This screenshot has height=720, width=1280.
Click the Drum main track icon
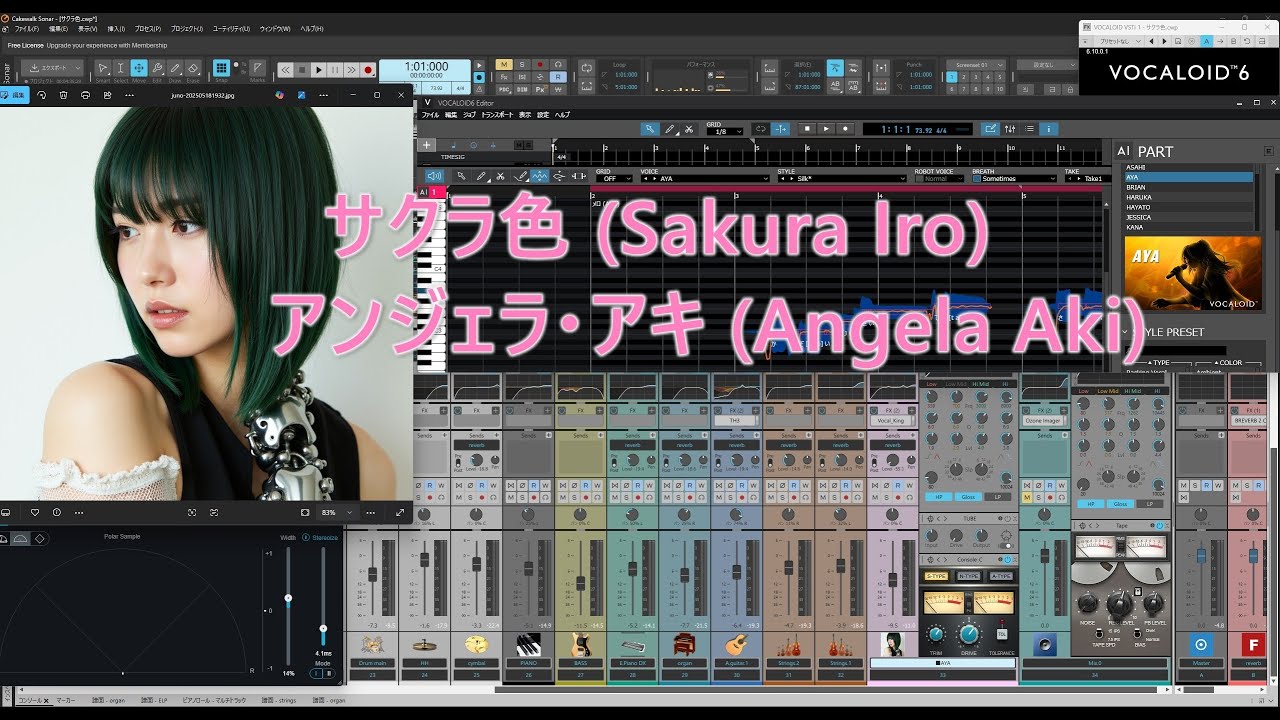click(372, 645)
